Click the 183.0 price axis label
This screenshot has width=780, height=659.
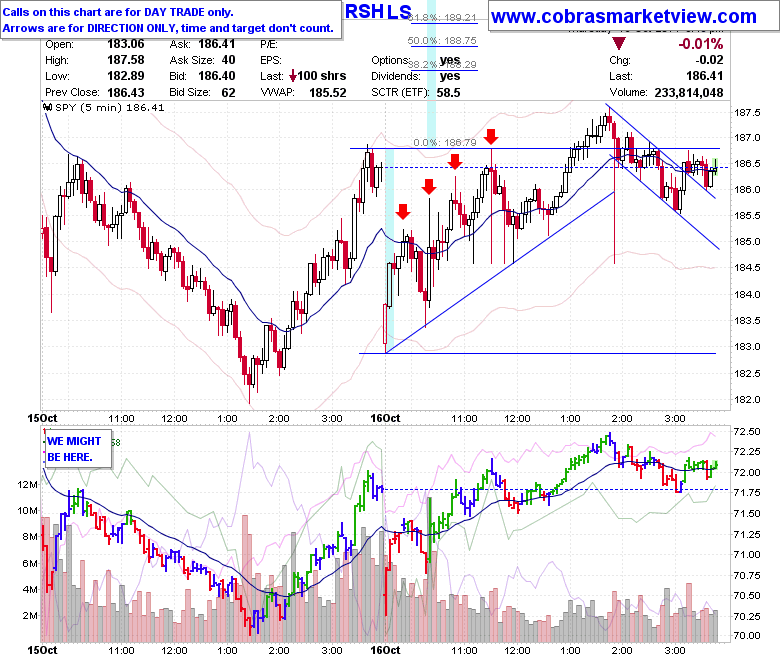coord(747,347)
